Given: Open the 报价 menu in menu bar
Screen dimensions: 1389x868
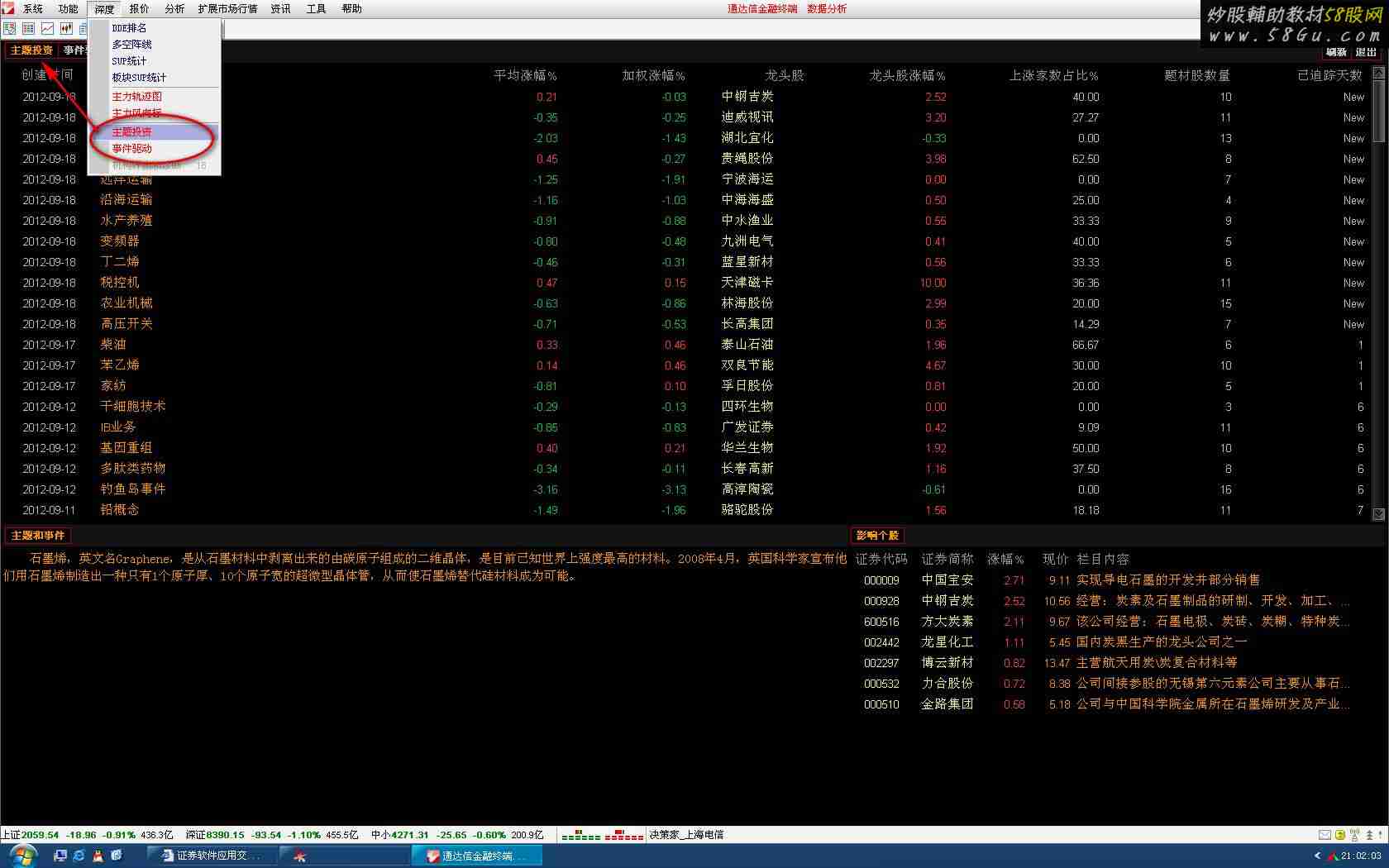Looking at the screenshot, I should [139, 9].
